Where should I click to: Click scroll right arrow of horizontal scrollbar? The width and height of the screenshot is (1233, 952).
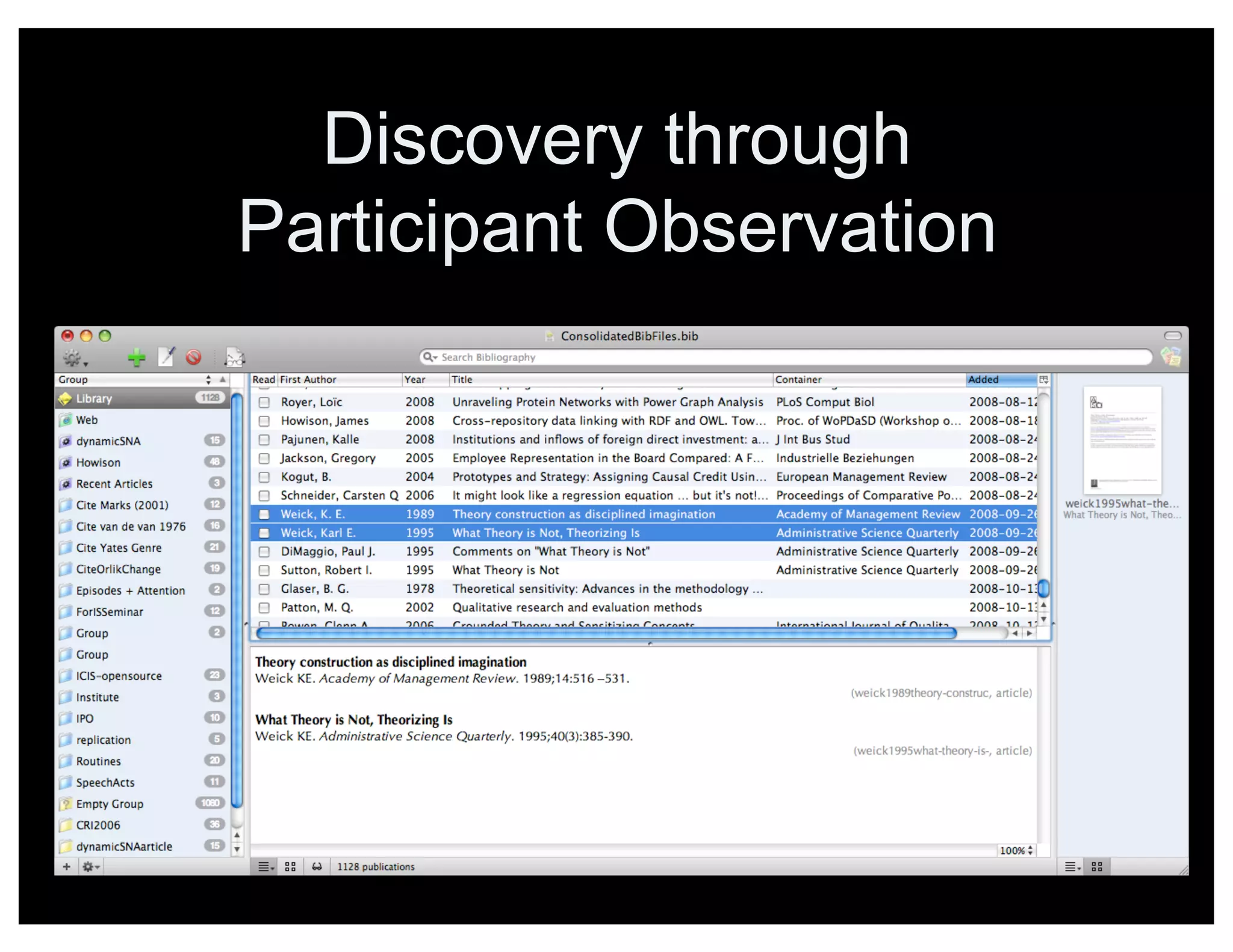point(1030,633)
